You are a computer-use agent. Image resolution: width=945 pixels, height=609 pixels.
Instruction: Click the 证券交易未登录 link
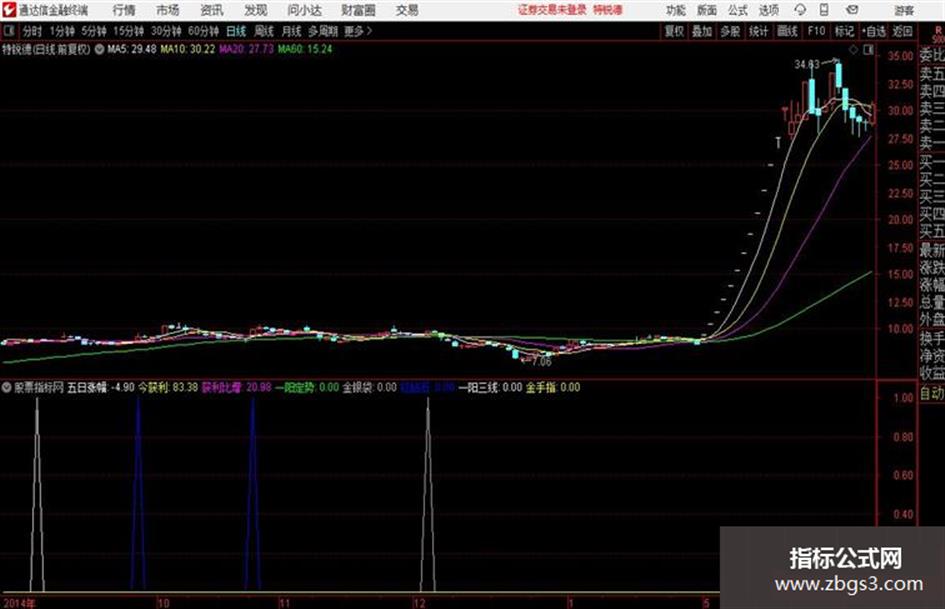click(x=552, y=10)
